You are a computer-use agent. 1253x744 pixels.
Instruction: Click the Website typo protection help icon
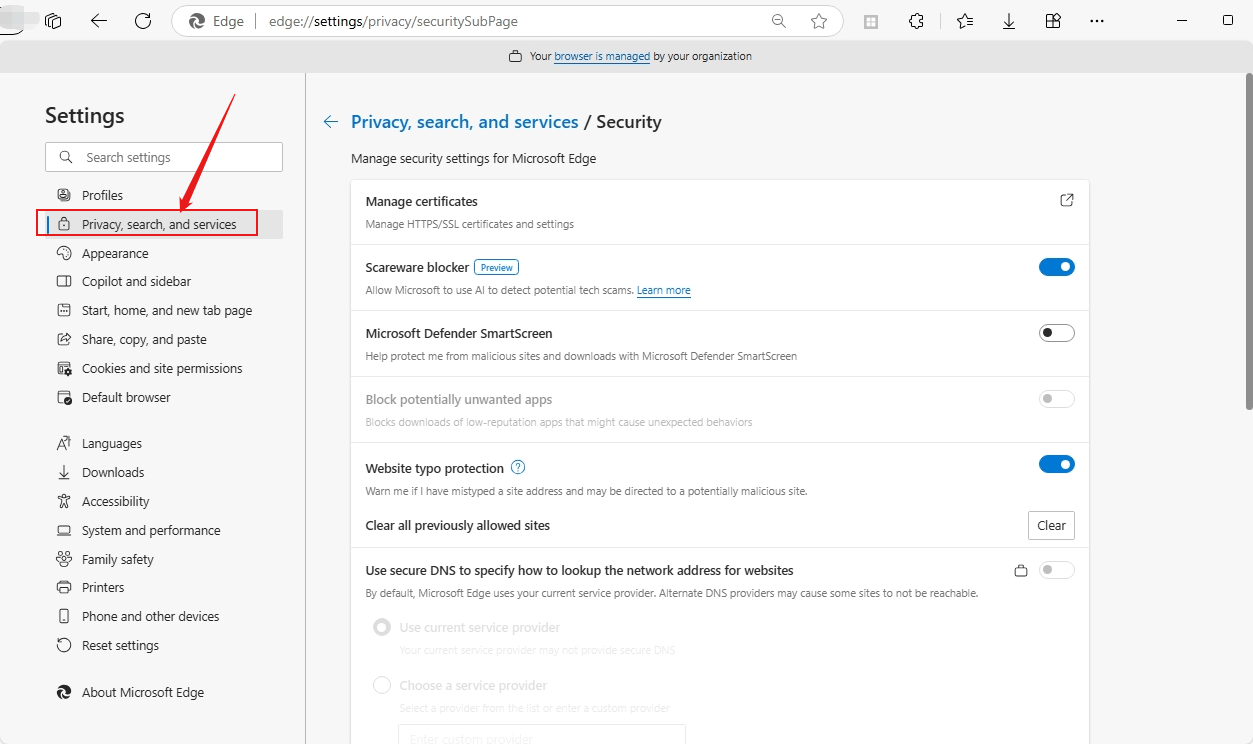click(x=518, y=468)
